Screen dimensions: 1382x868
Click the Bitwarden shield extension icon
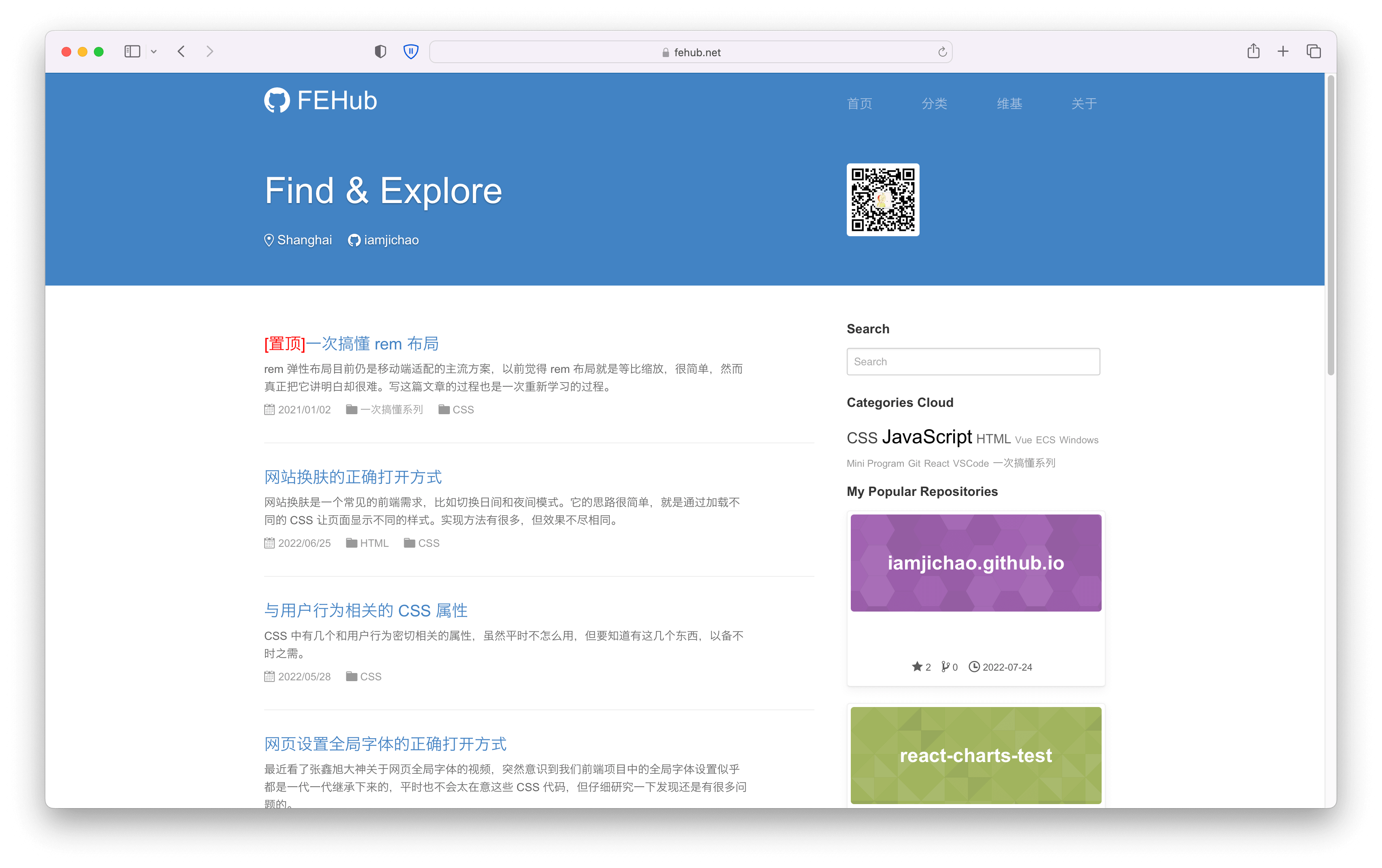pos(411,52)
